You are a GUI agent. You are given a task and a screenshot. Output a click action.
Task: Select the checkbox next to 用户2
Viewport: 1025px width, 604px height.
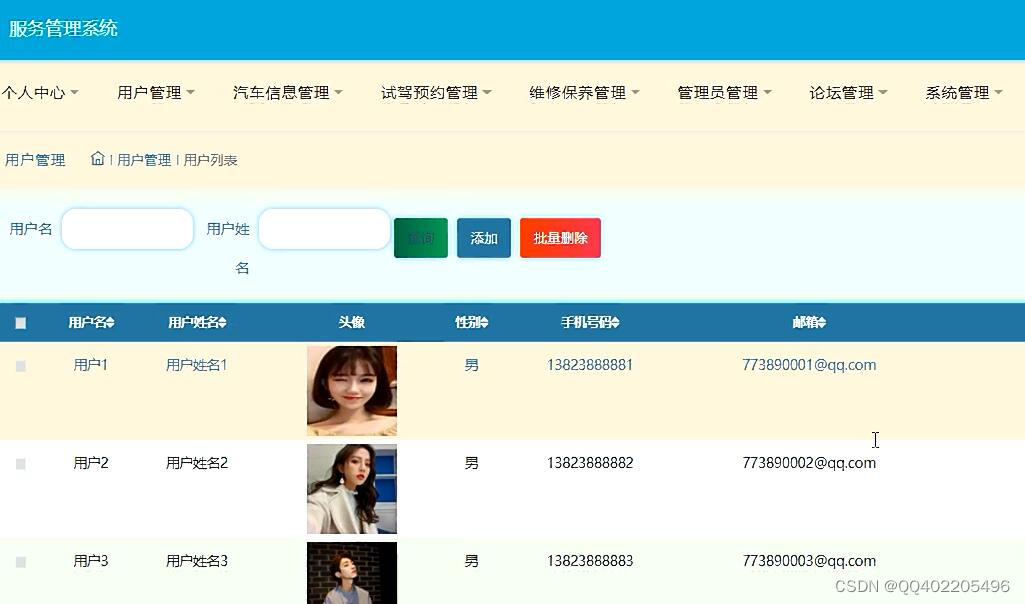coord(20,463)
